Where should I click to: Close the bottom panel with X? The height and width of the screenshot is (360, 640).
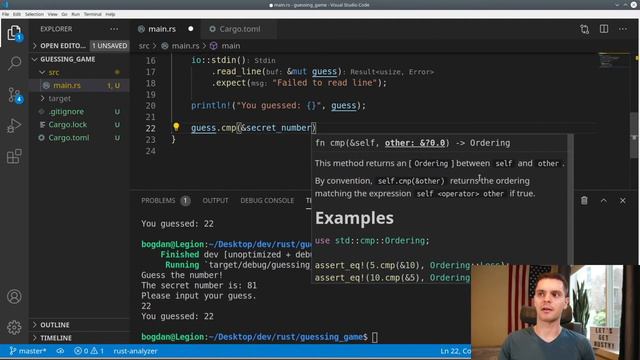click(622, 200)
